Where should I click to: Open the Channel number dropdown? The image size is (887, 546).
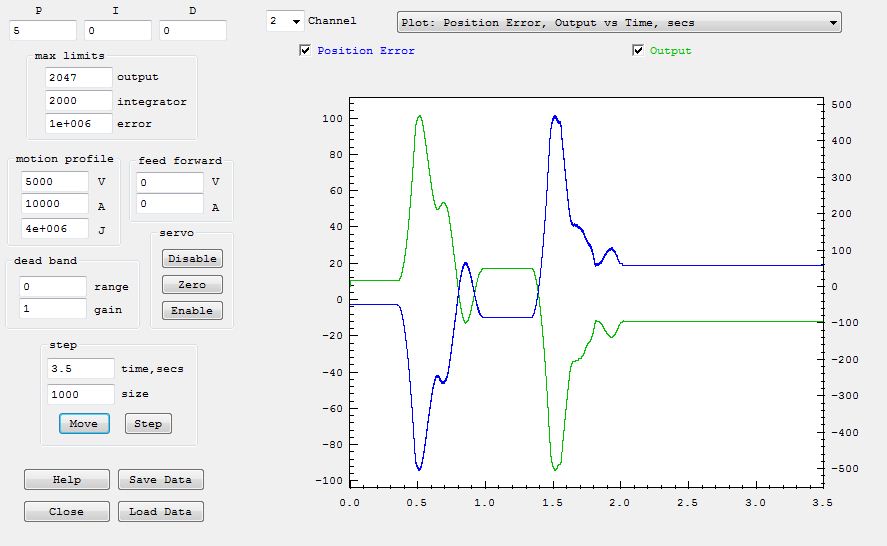[284, 21]
